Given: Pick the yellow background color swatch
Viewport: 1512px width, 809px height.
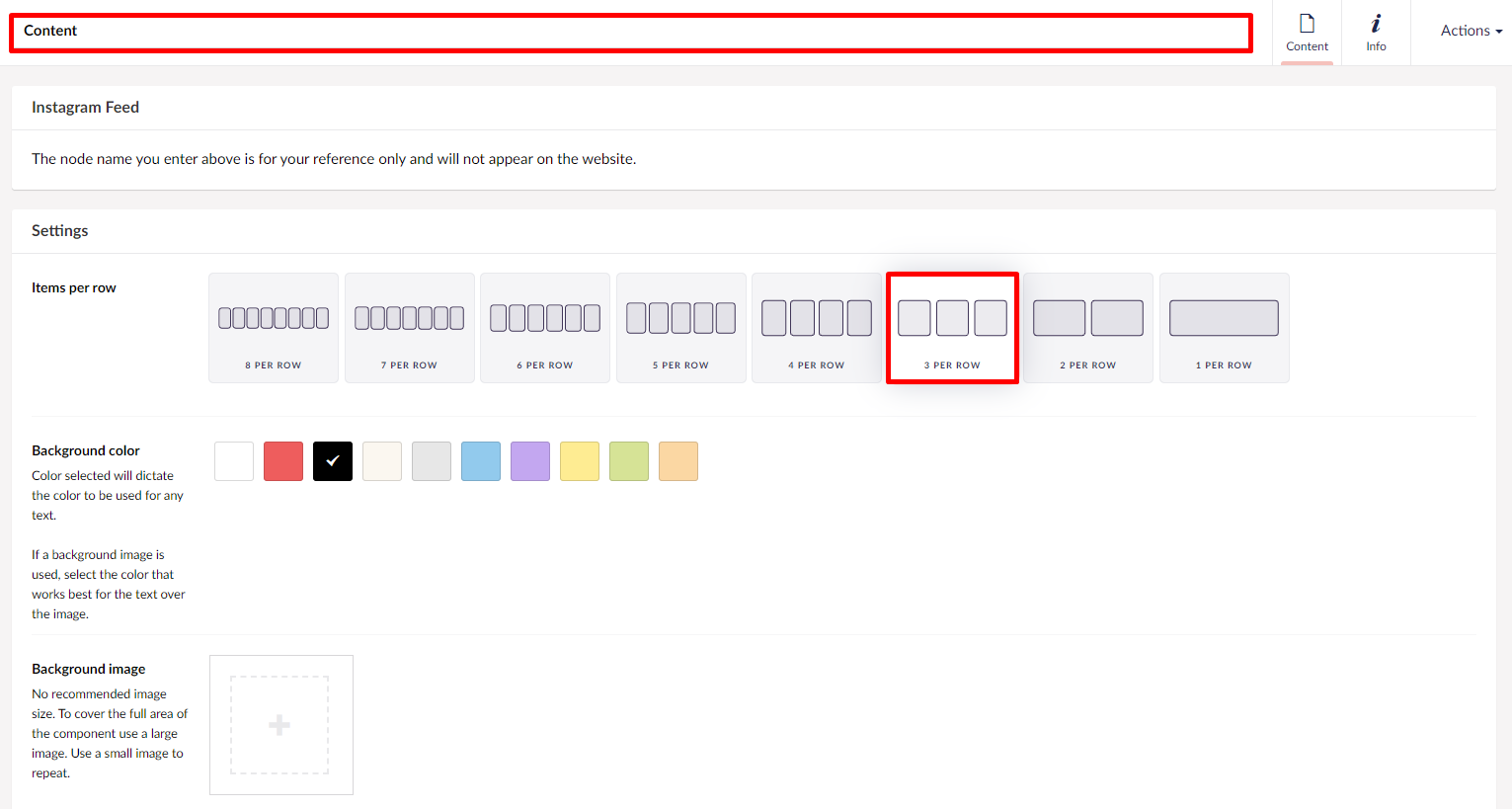Looking at the screenshot, I should (580, 461).
